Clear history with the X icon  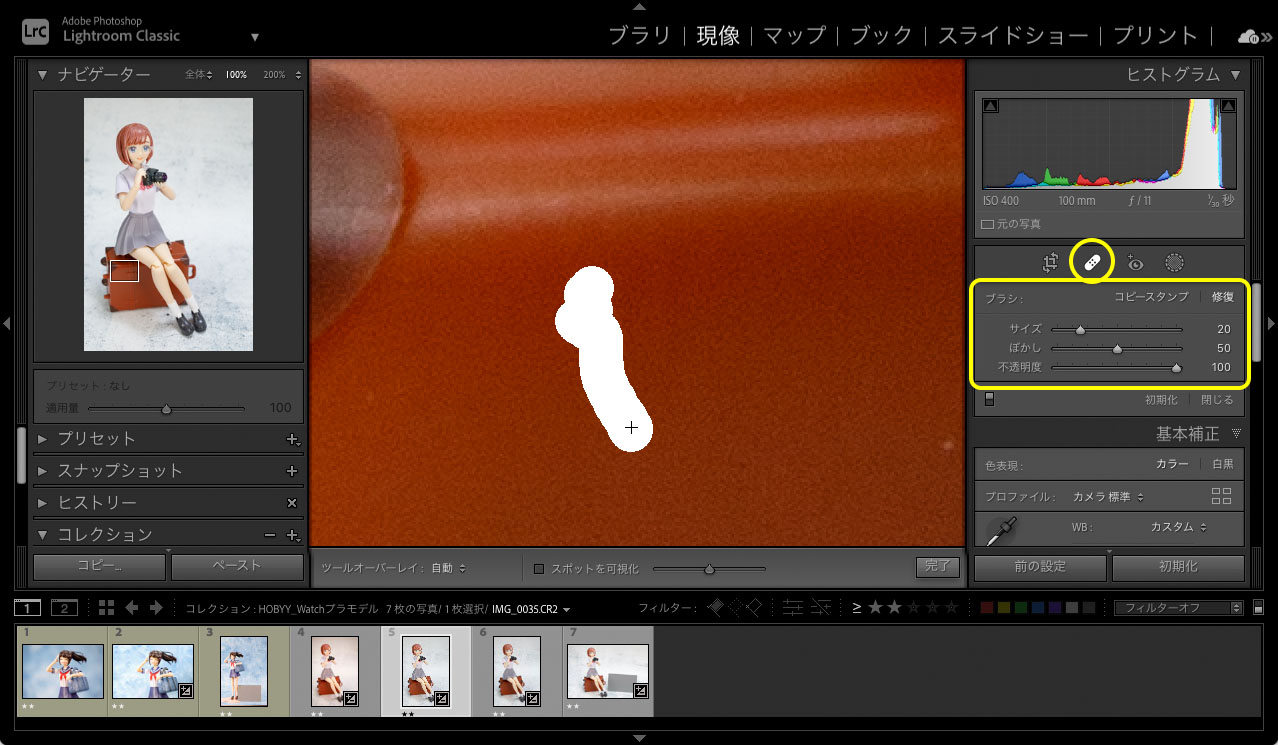pos(292,503)
